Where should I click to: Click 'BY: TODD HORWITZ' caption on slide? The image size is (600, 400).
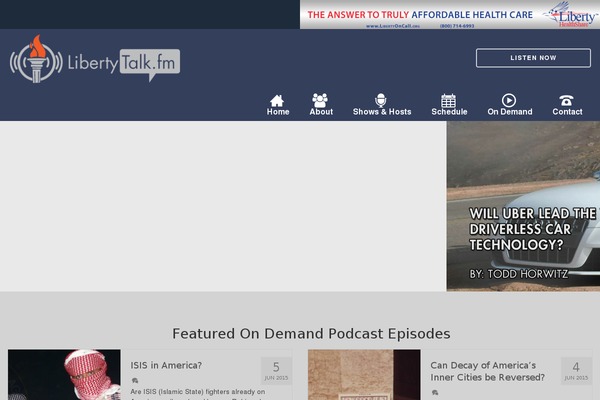(x=519, y=274)
